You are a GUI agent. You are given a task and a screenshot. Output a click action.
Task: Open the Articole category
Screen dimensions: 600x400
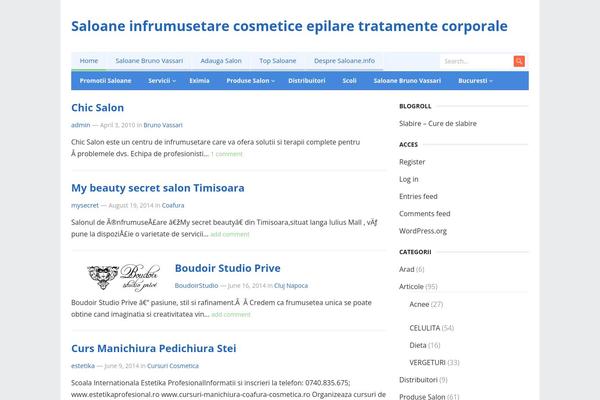pyautogui.click(x=411, y=287)
